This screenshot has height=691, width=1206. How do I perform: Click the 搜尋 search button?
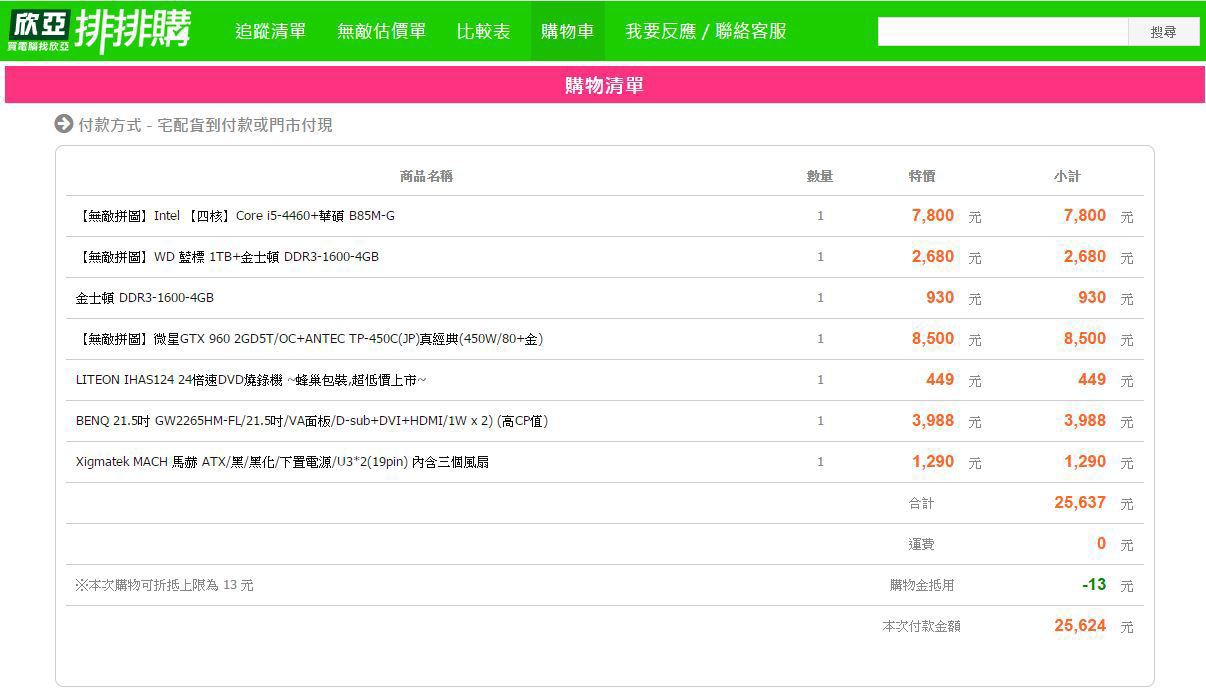[x=1164, y=32]
